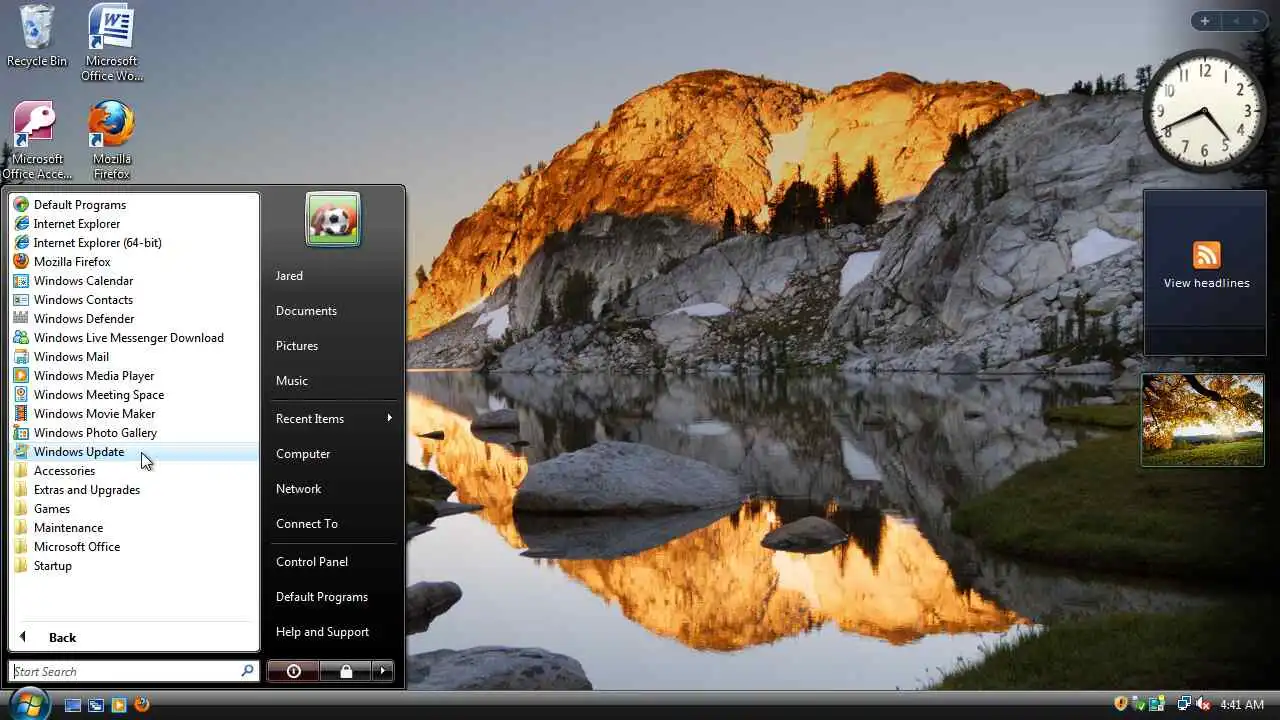Expand the Extras and Upgrades folder
Viewport: 1280px width, 720px height.
(134, 490)
